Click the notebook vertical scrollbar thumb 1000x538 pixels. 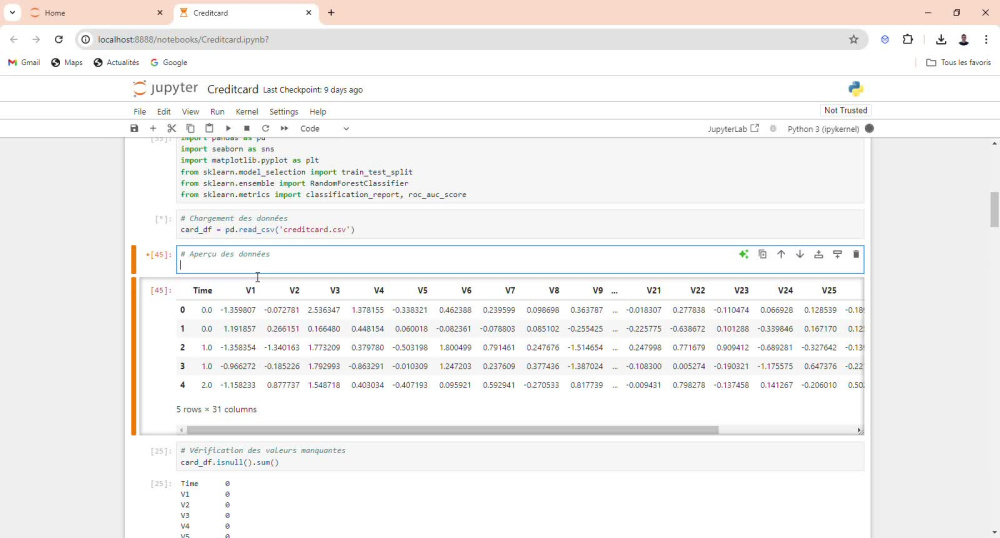[x=994, y=209]
